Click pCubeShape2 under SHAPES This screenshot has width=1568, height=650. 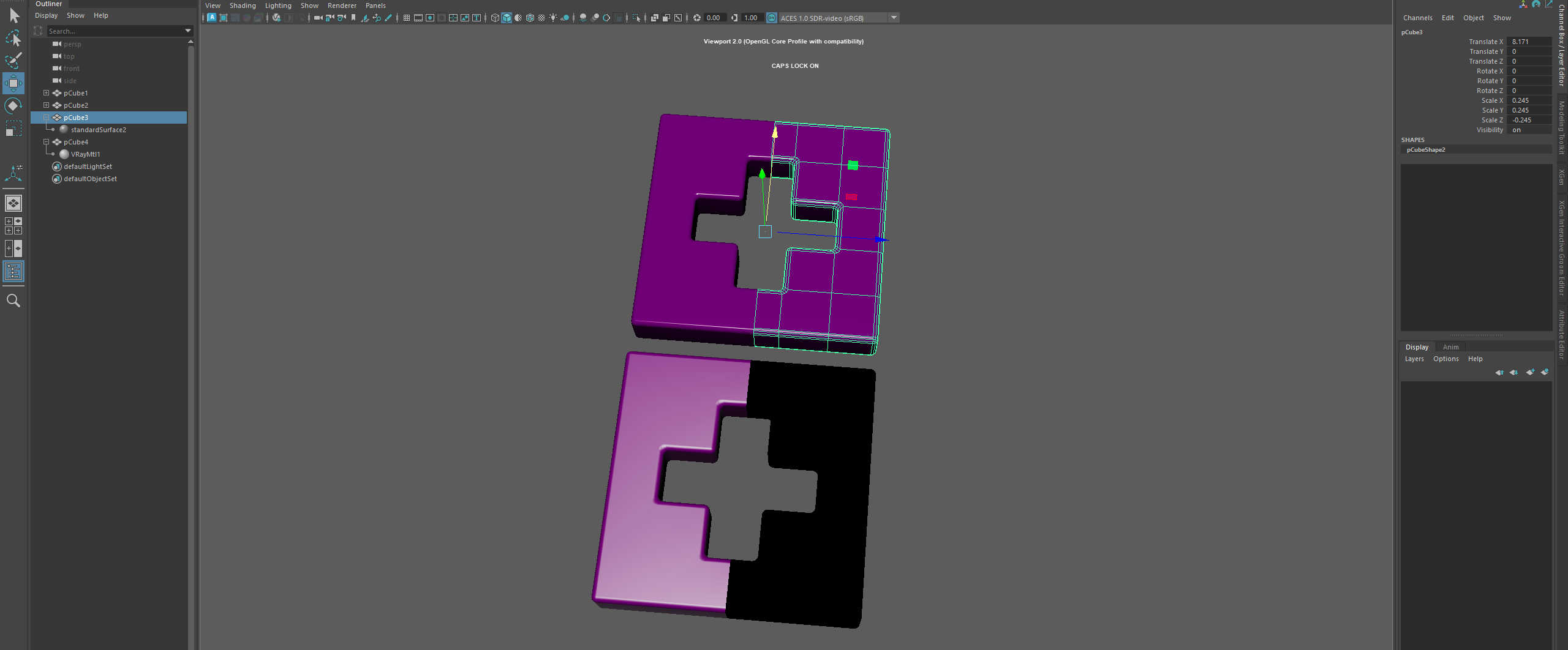click(1426, 149)
